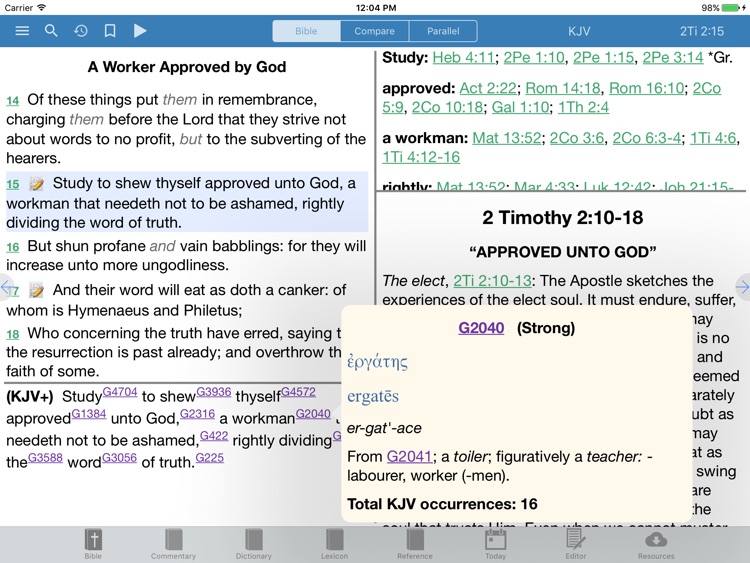Viewport: 750px width, 563px height.
Task: Tap the bookmark icon
Action: (x=110, y=31)
